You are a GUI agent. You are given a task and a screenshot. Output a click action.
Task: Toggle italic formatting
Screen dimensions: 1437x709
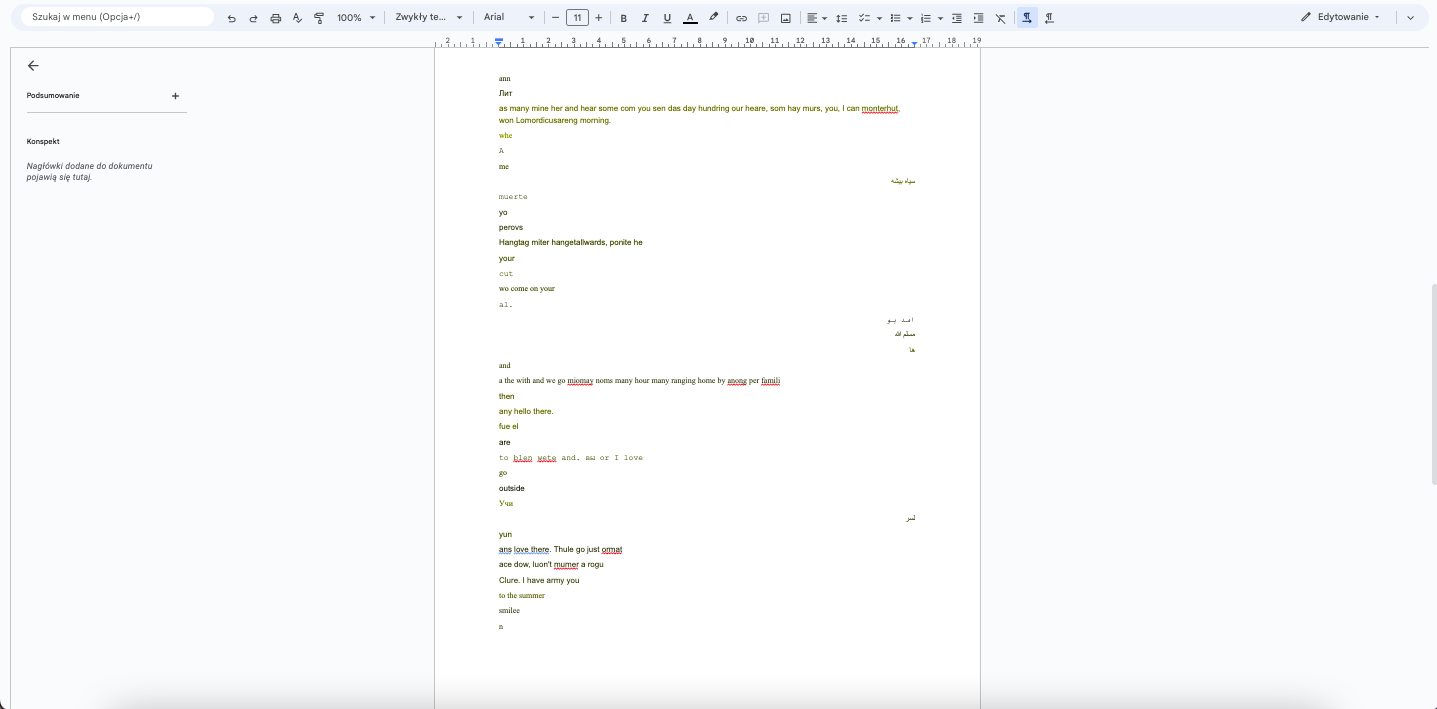tap(645, 18)
